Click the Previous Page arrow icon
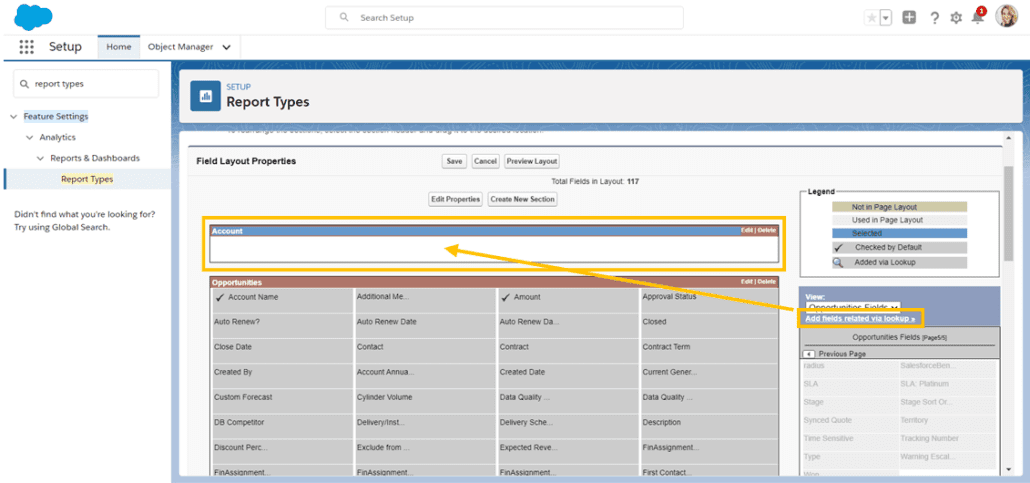This screenshot has height=483, width=1030. coord(809,354)
